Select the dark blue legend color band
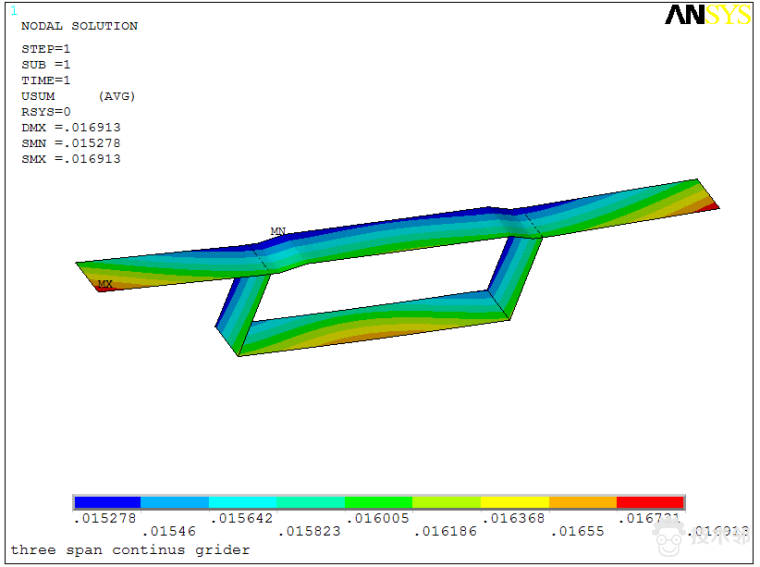760x567 pixels. tap(107, 502)
